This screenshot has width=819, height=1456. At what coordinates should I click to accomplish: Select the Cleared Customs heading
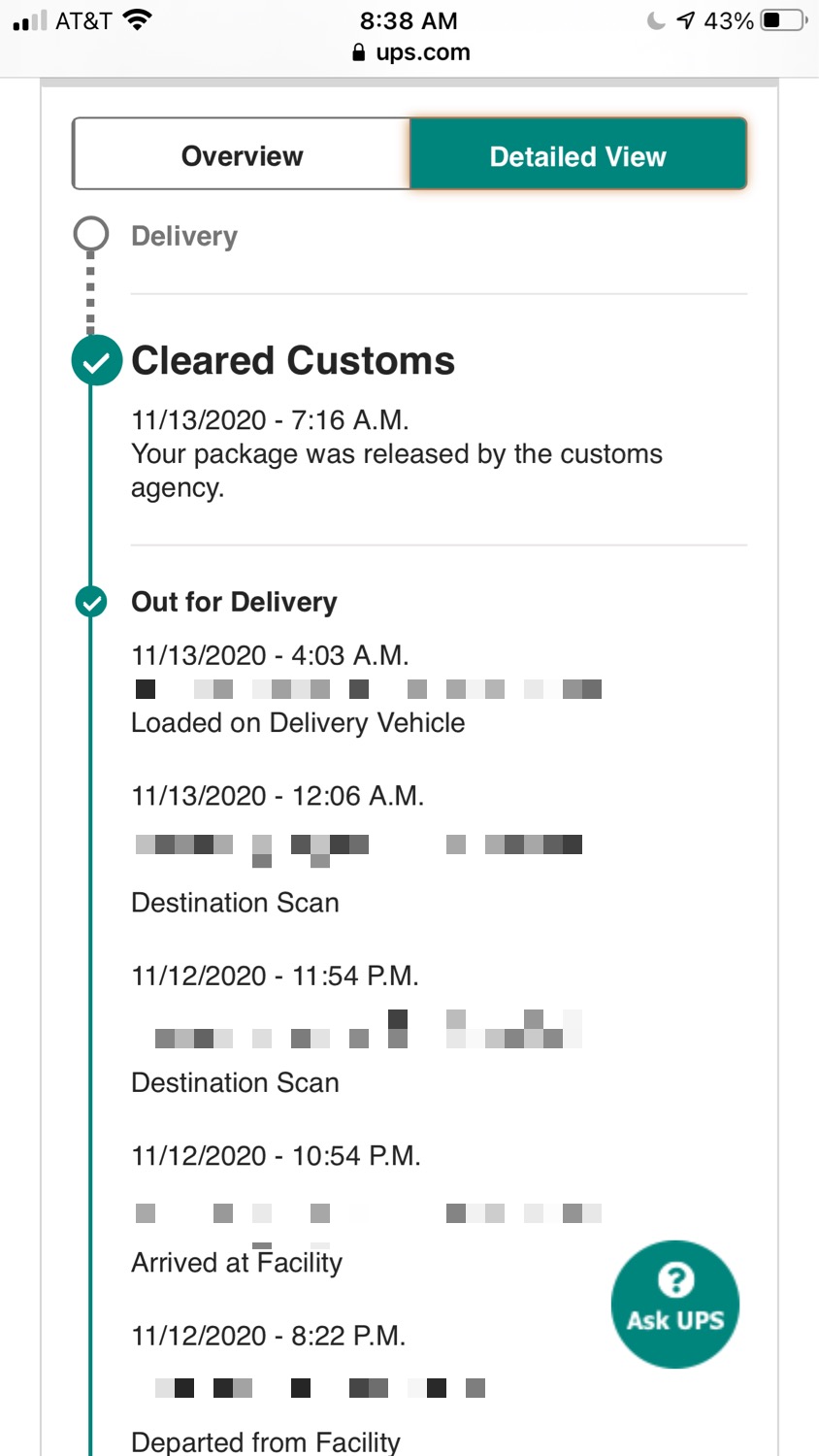tap(293, 361)
